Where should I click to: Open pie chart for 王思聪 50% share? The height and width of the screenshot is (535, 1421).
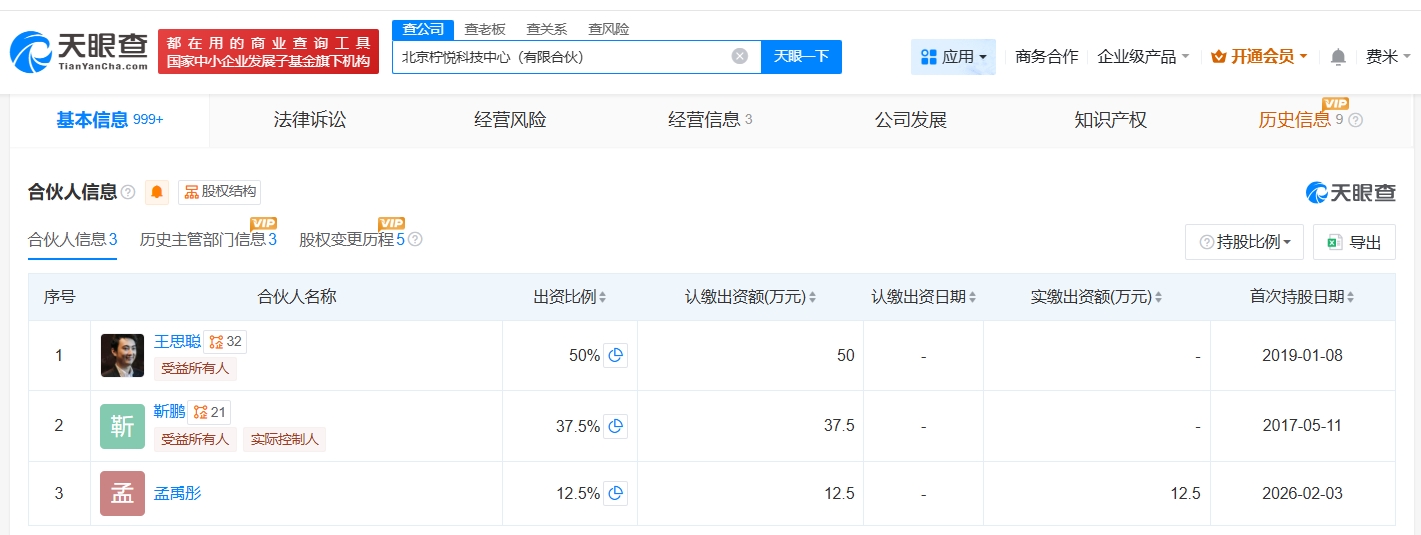click(616, 355)
